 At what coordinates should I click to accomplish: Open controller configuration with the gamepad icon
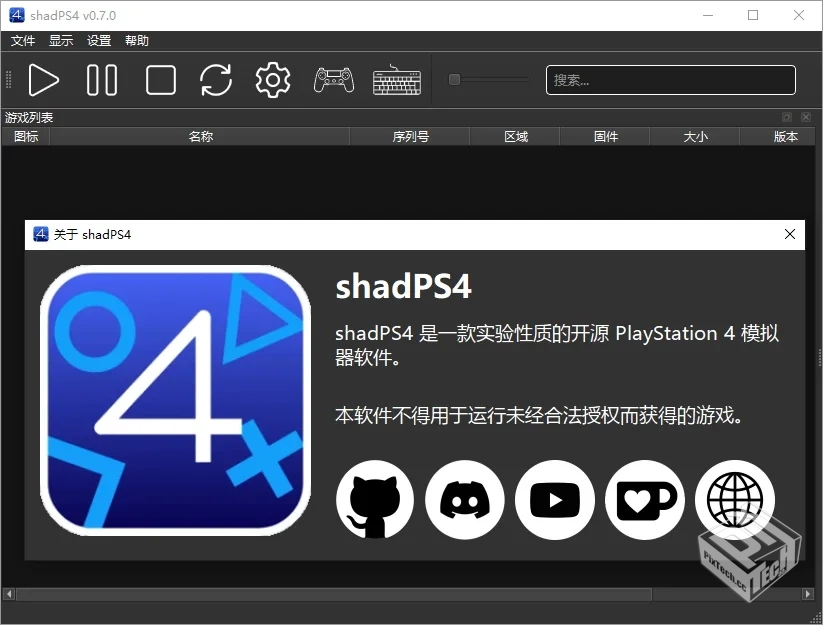pyautogui.click(x=333, y=80)
